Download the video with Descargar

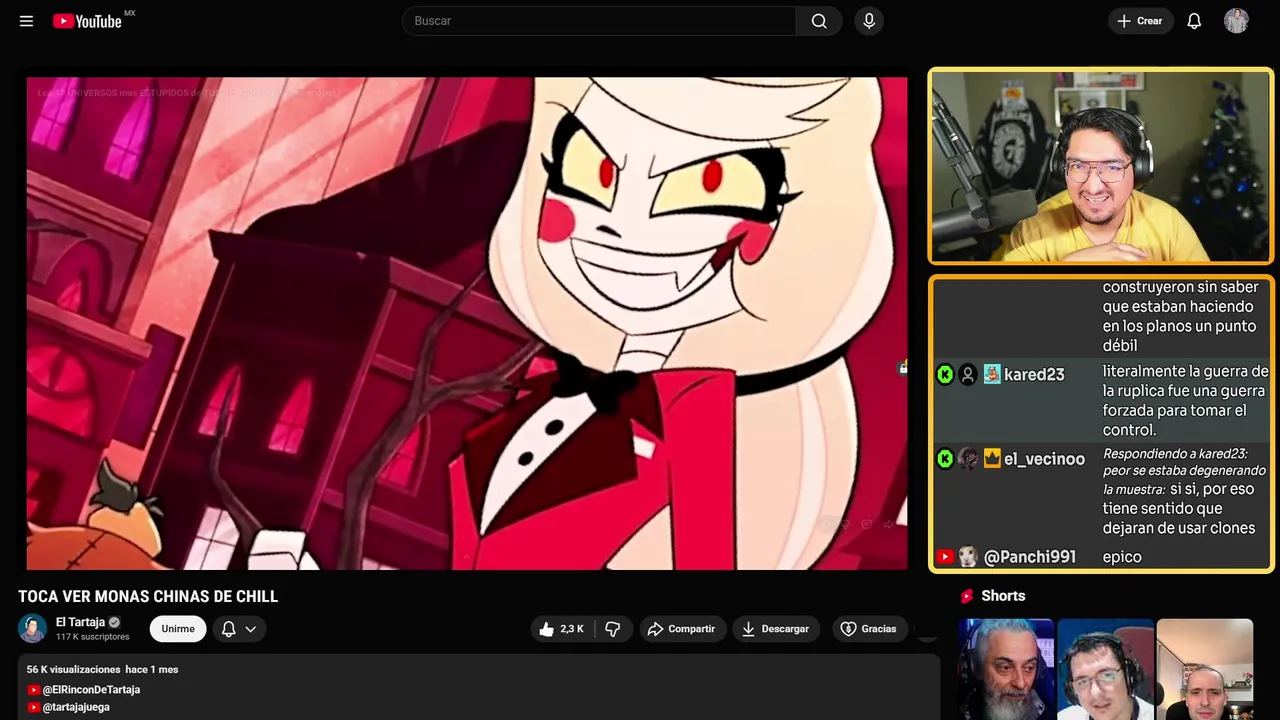[x=776, y=629]
